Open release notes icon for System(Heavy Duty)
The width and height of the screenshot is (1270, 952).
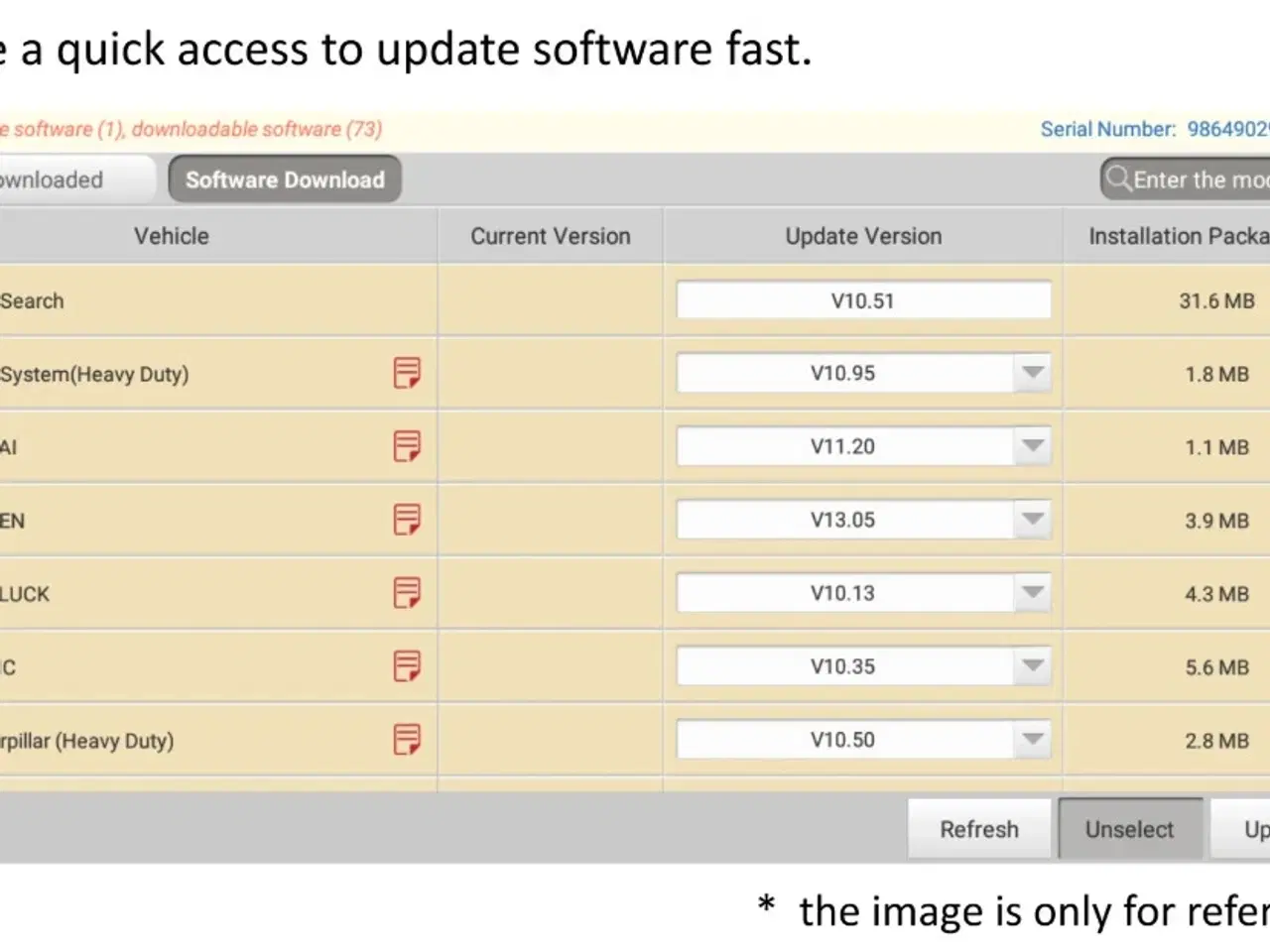coord(407,374)
